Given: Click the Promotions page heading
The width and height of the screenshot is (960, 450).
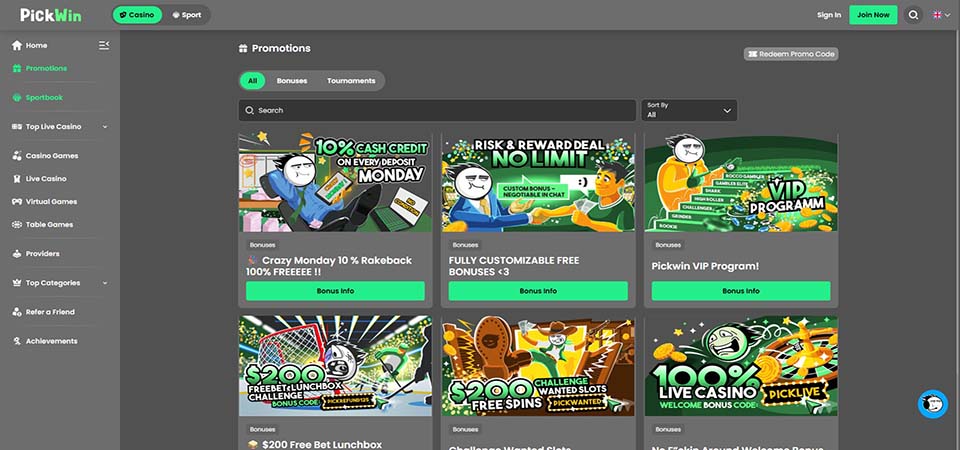Looking at the screenshot, I should (x=281, y=48).
